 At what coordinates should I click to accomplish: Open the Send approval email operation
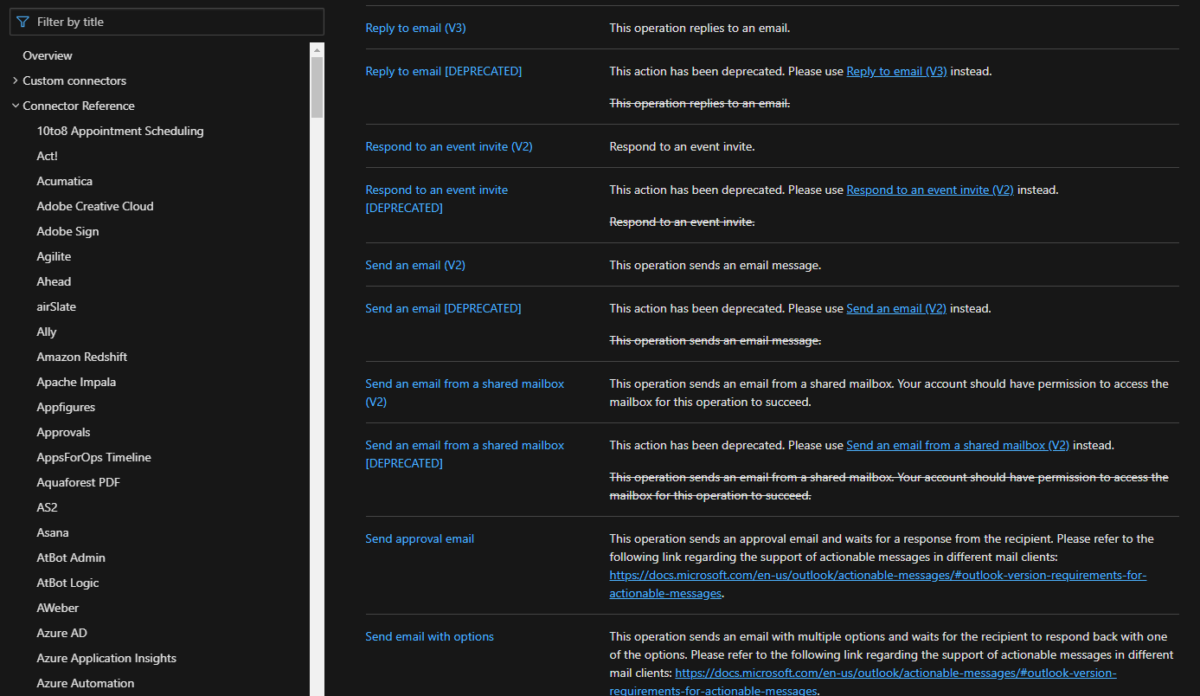pos(419,538)
